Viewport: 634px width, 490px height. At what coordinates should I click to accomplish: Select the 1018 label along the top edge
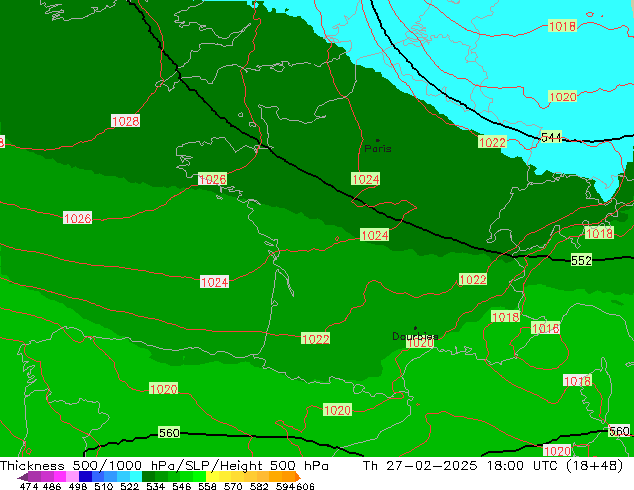click(x=562, y=26)
